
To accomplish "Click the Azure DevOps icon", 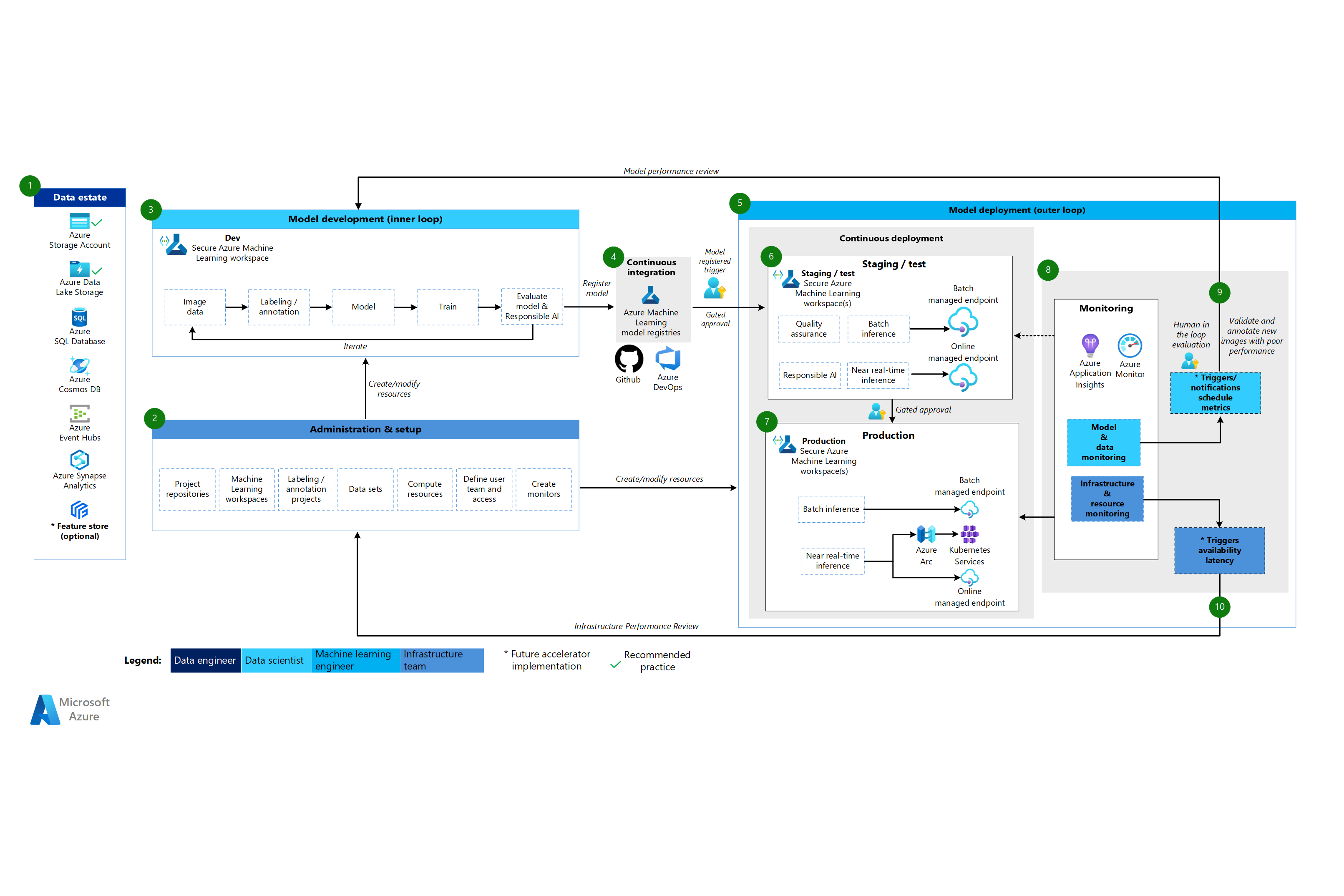I will tap(667, 359).
